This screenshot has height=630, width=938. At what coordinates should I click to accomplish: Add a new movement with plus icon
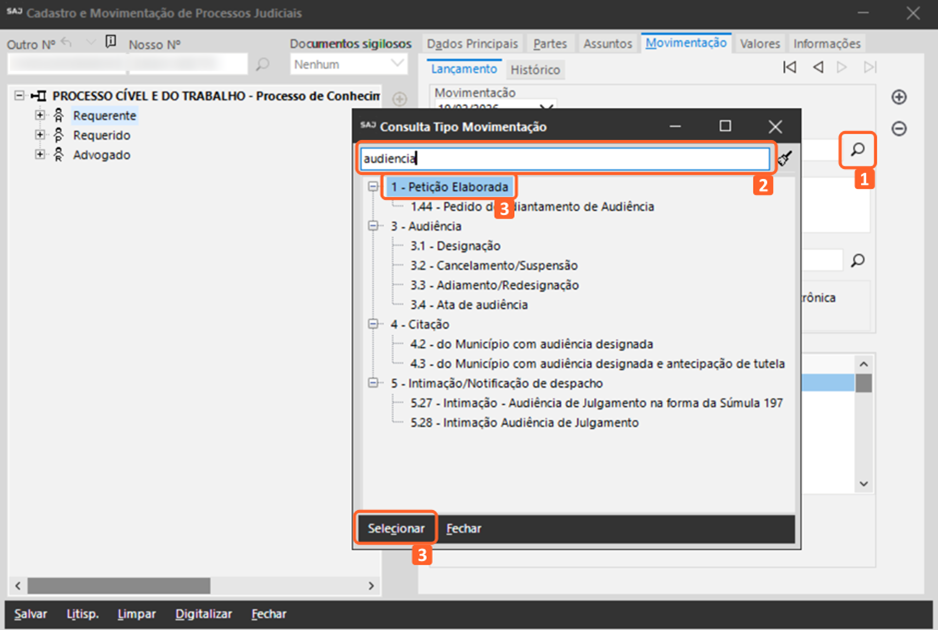(x=899, y=97)
